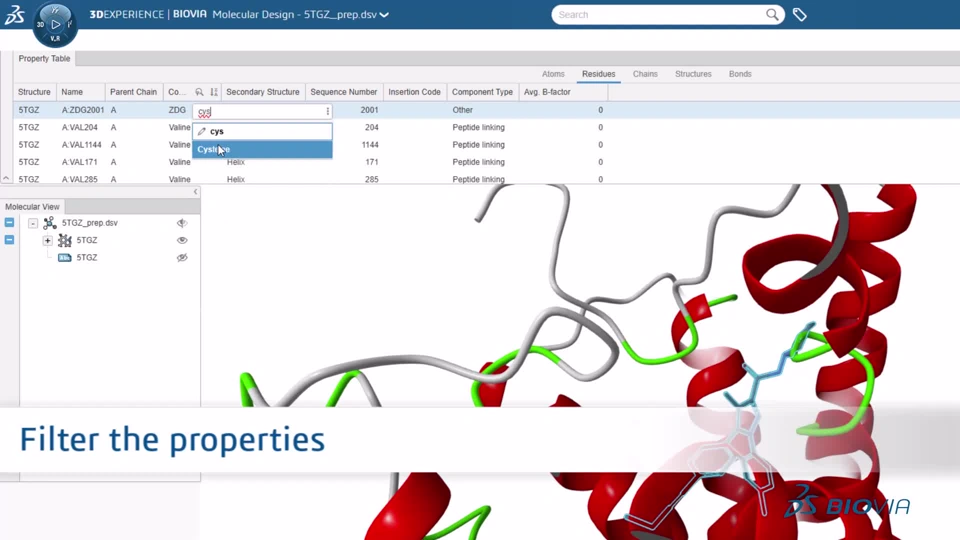The image size is (960, 540).
Task: Choose the Cysteine suggestion in the filter dropdown
Action: (263, 149)
